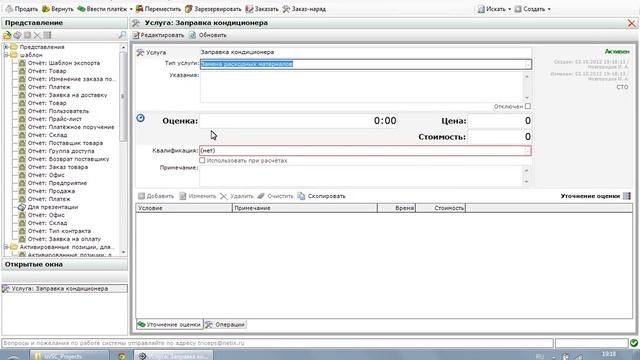Click the Вернуть return icon
This screenshot has width=640, height=360.
tap(46, 9)
